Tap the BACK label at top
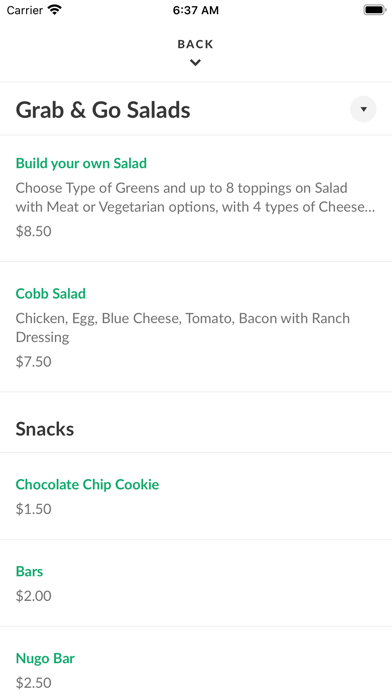 coord(195,44)
